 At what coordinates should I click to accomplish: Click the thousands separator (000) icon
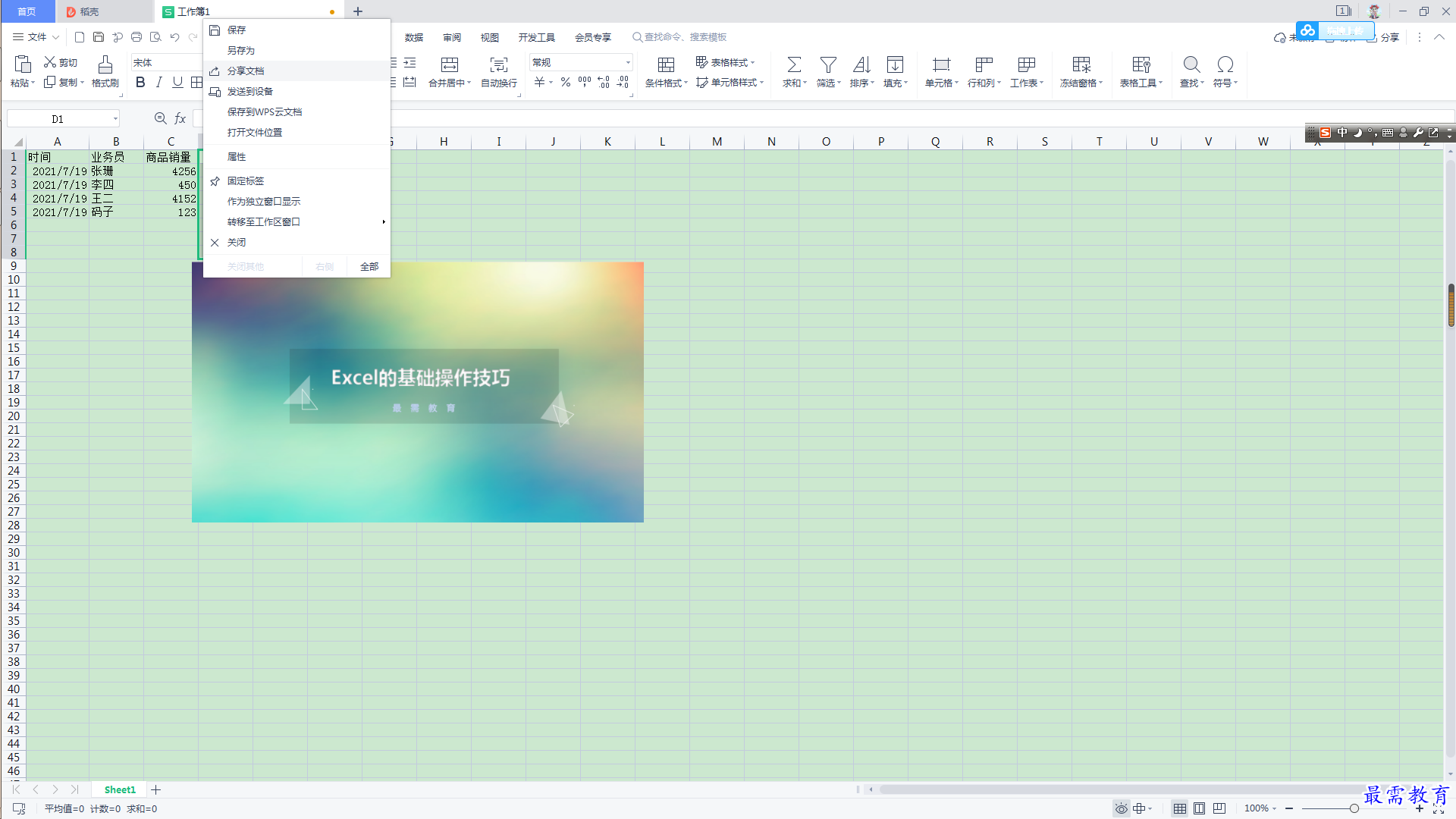585,82
